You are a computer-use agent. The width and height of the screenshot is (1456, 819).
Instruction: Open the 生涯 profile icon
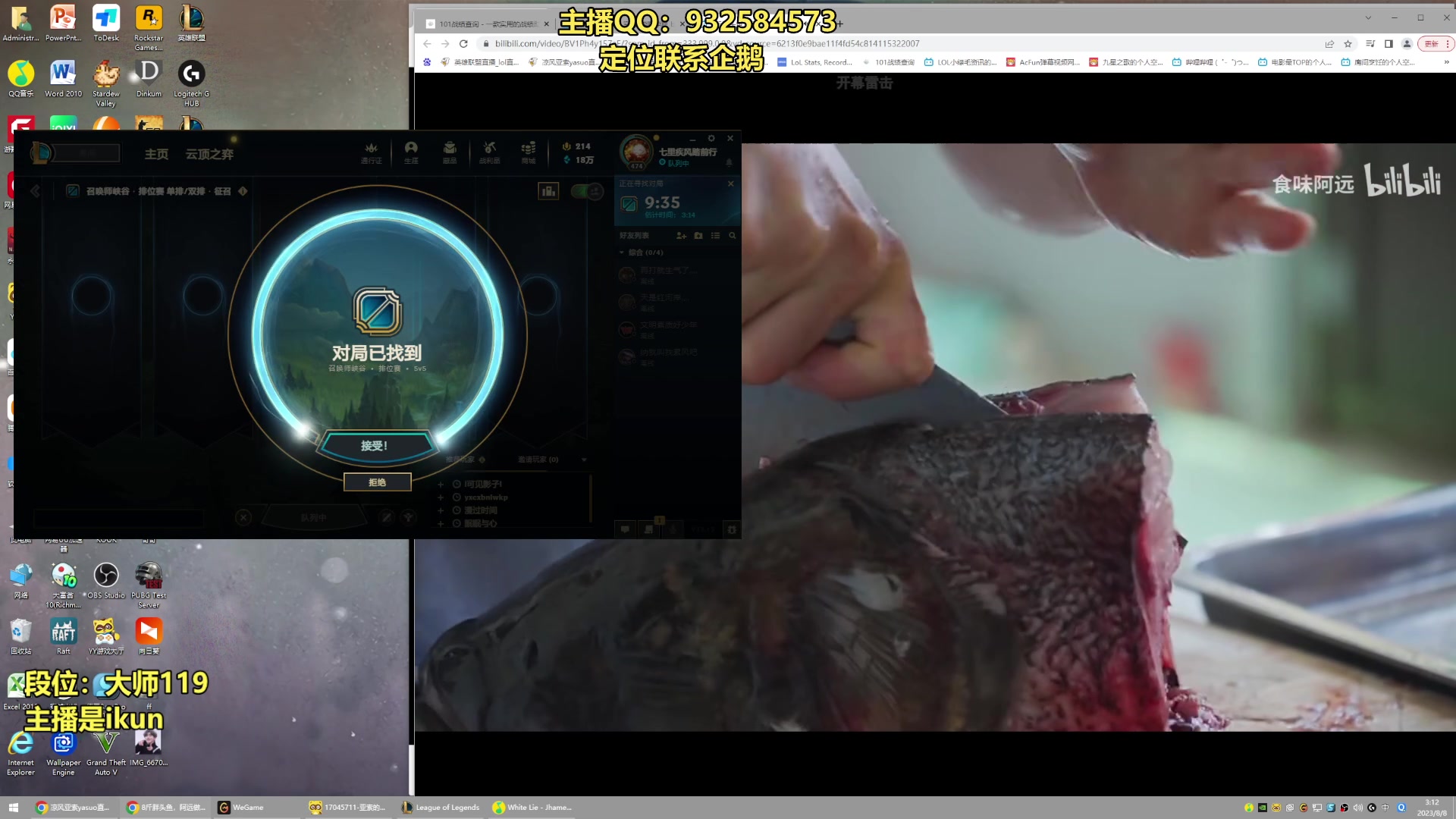pyautogui.click(x=411, y=152)
